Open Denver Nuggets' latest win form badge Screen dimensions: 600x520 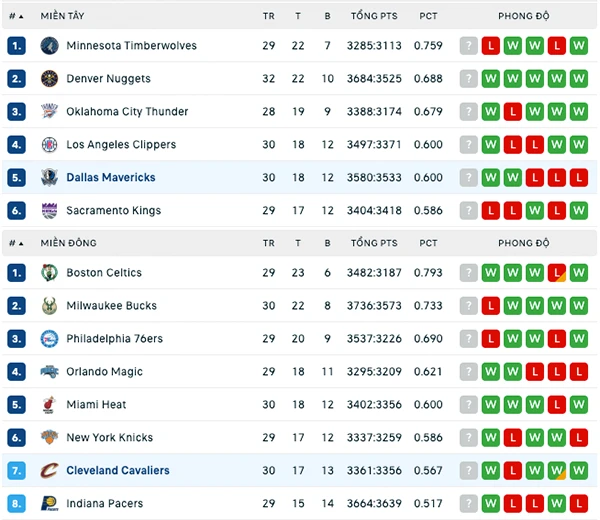coord(491,79)
